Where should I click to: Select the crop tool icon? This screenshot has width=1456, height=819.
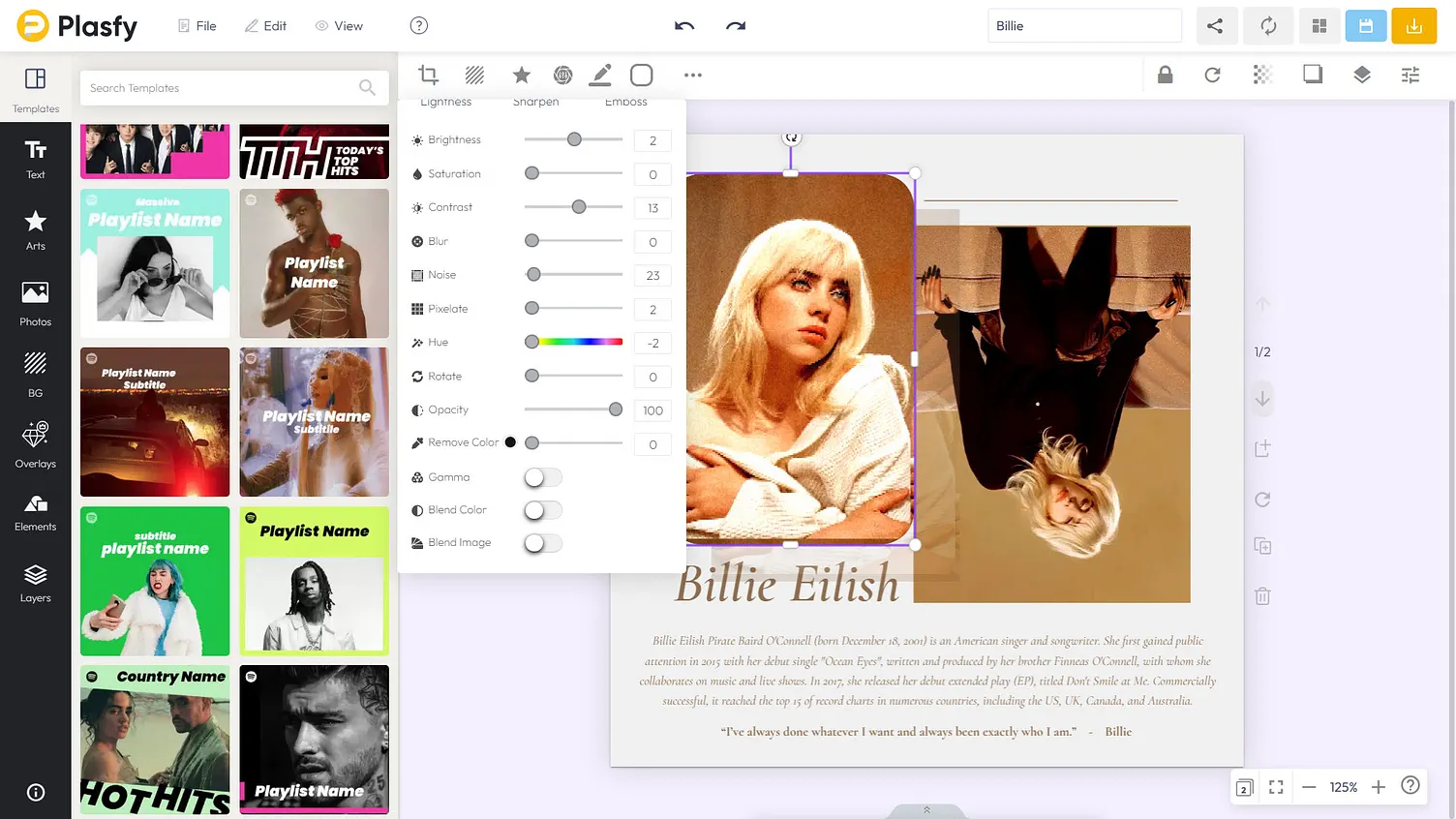point(428,75)
